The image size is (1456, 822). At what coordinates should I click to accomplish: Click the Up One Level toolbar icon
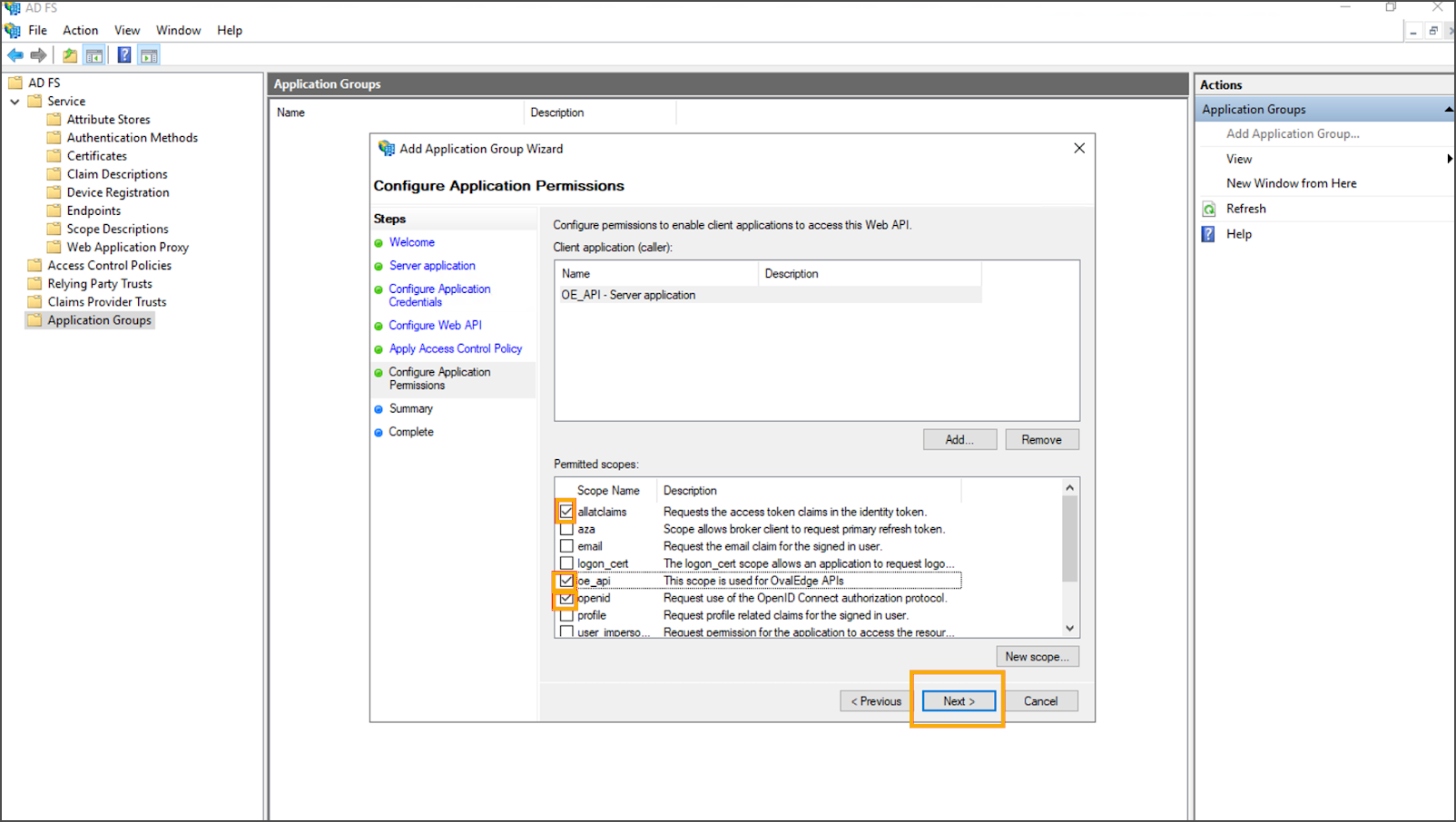(x=70, y=55)
